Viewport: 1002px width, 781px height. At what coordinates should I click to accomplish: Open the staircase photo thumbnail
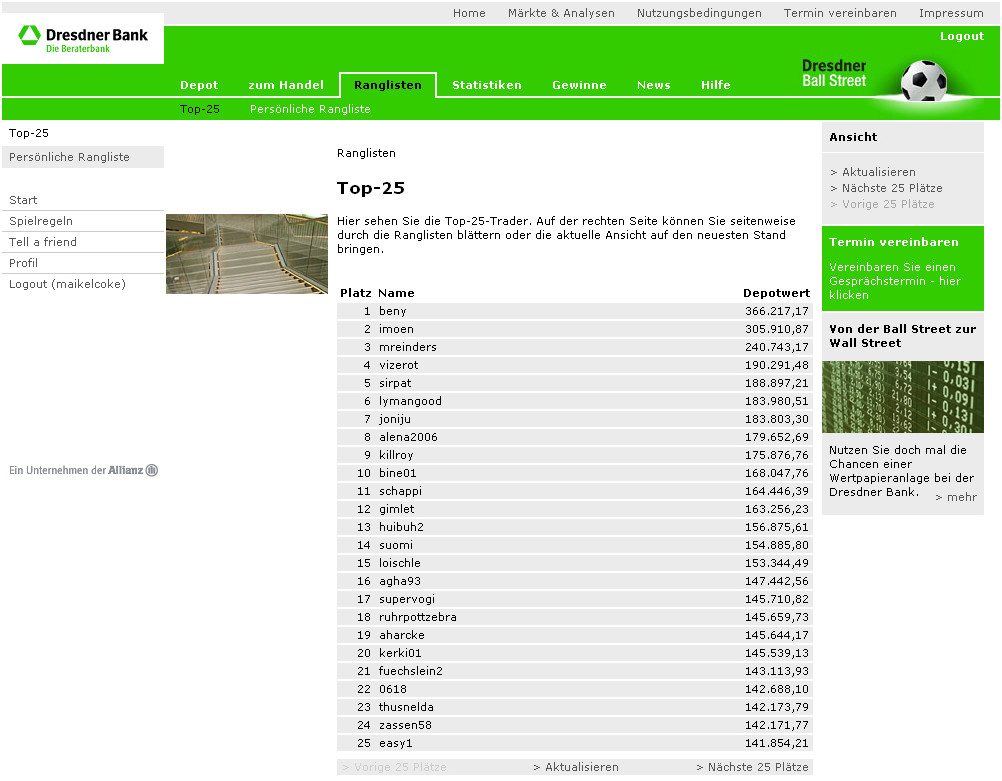coord(247,254)
